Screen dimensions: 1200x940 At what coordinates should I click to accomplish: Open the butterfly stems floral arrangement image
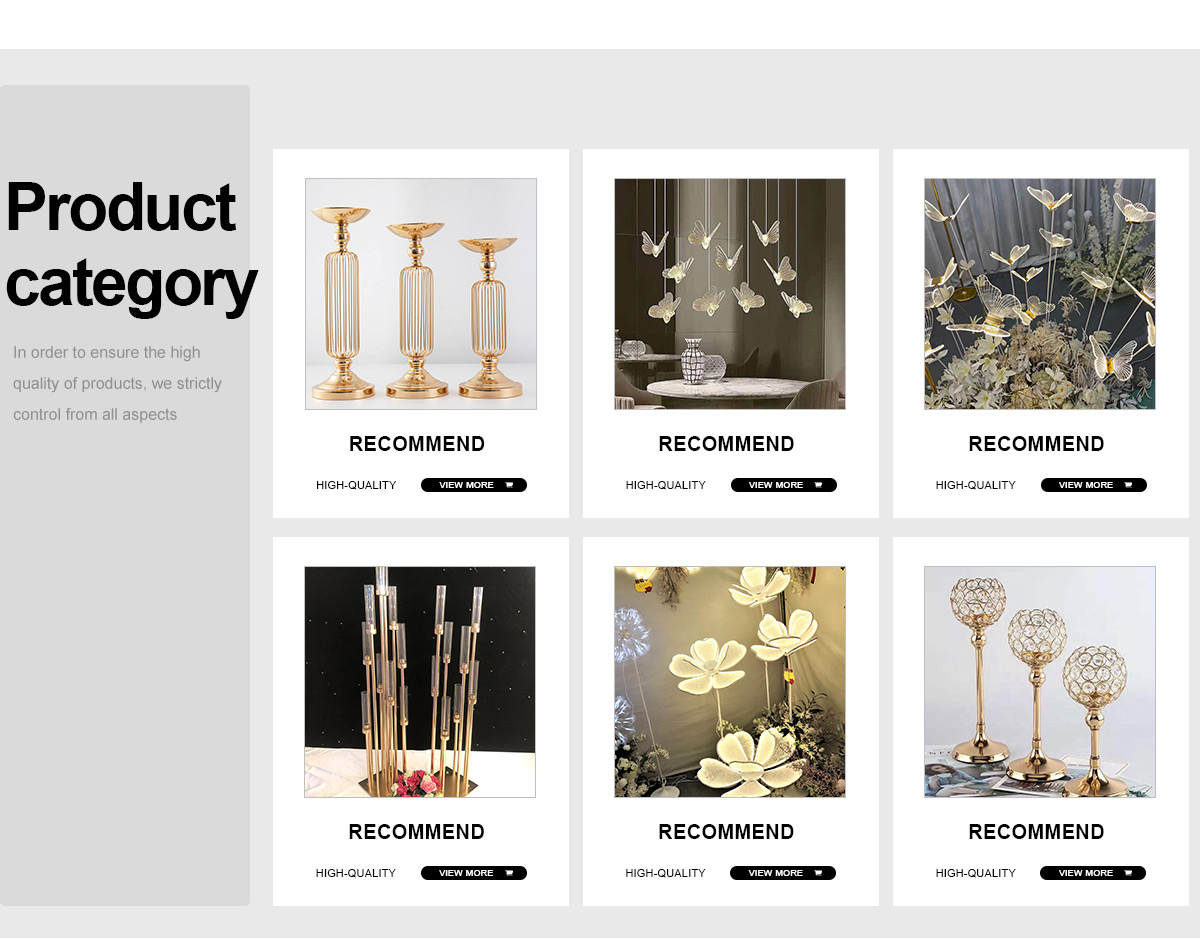pyautogui.click(x=1040, y=294)
